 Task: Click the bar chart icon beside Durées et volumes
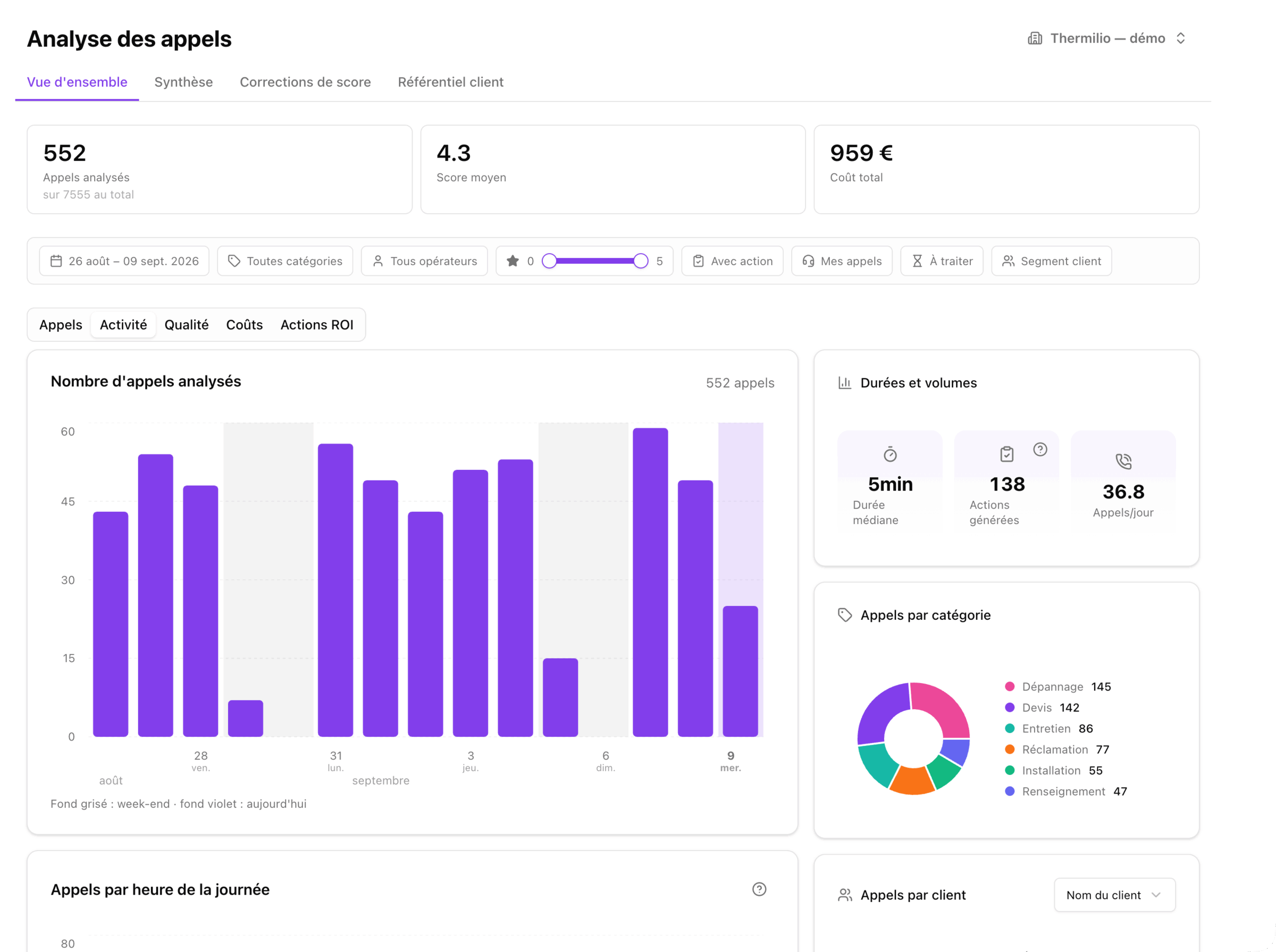tap(844, 383)
